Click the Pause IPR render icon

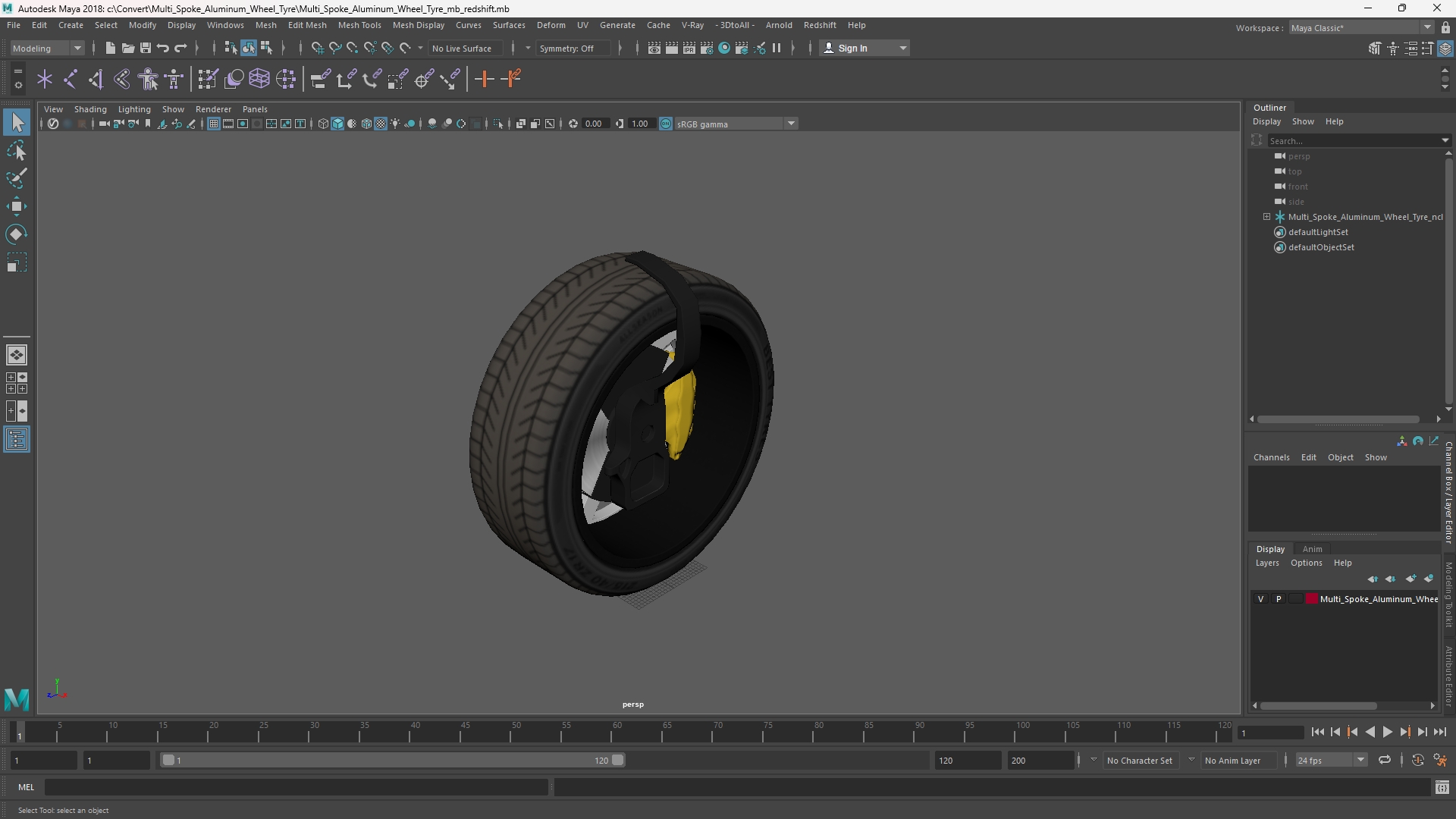777,48
